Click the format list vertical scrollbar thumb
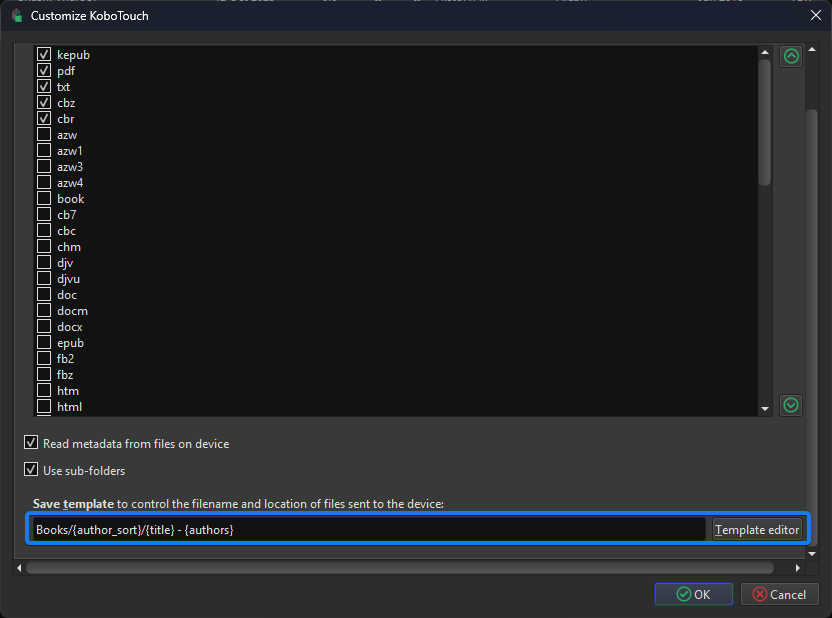The height and width of the screenshot is (618, 832). (765, 122)
